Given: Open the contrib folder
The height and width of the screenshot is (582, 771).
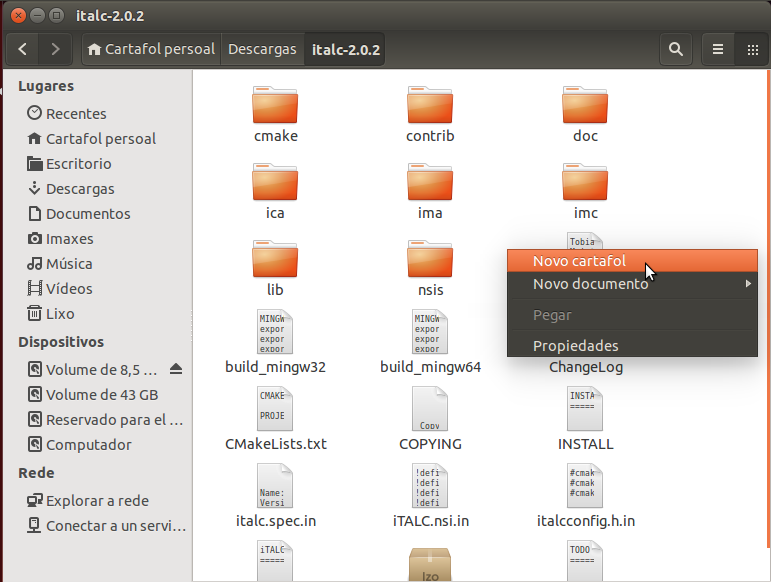Looking at the screenshot, I should [430, 115].
